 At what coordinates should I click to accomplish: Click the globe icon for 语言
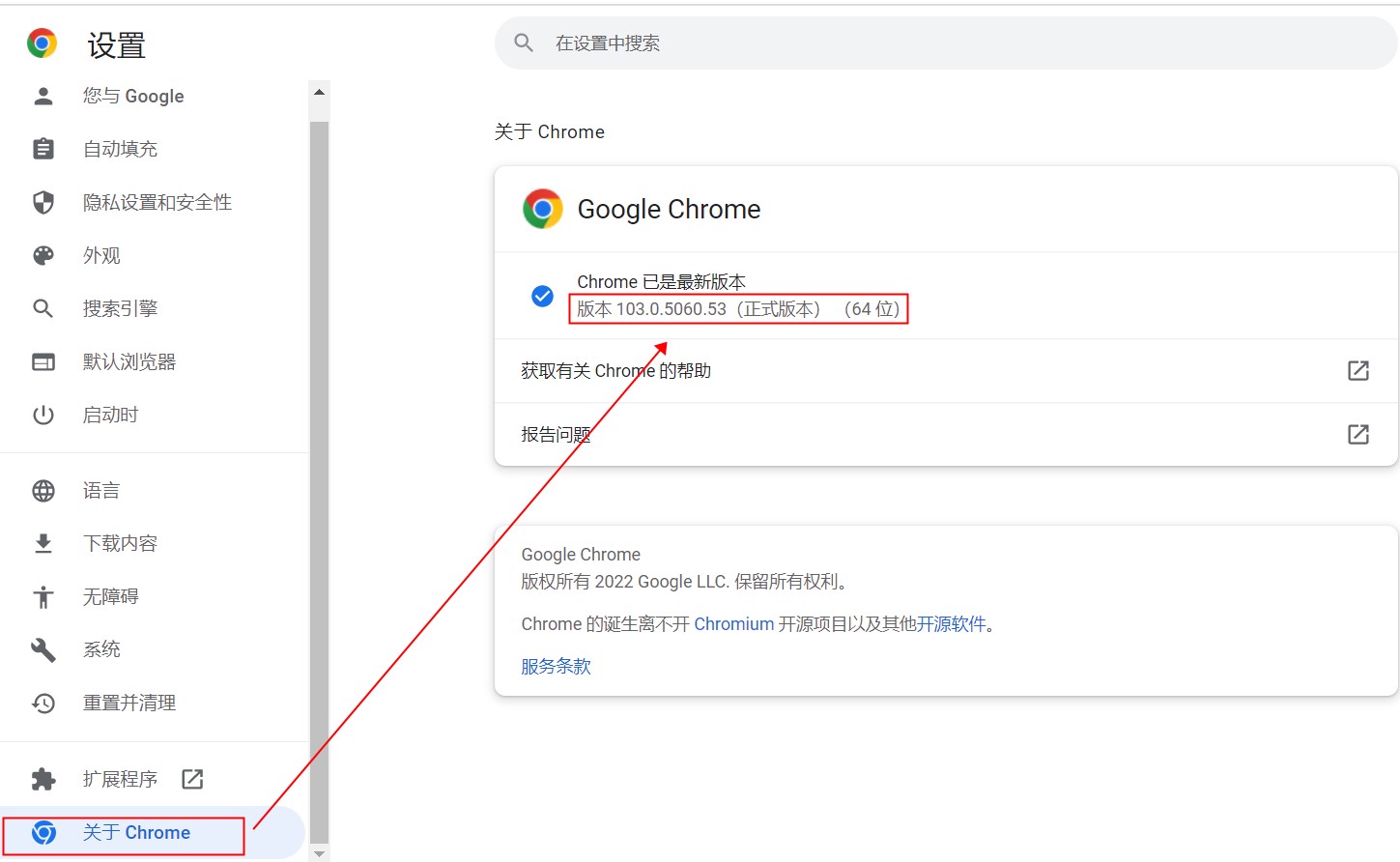[43, 491]
